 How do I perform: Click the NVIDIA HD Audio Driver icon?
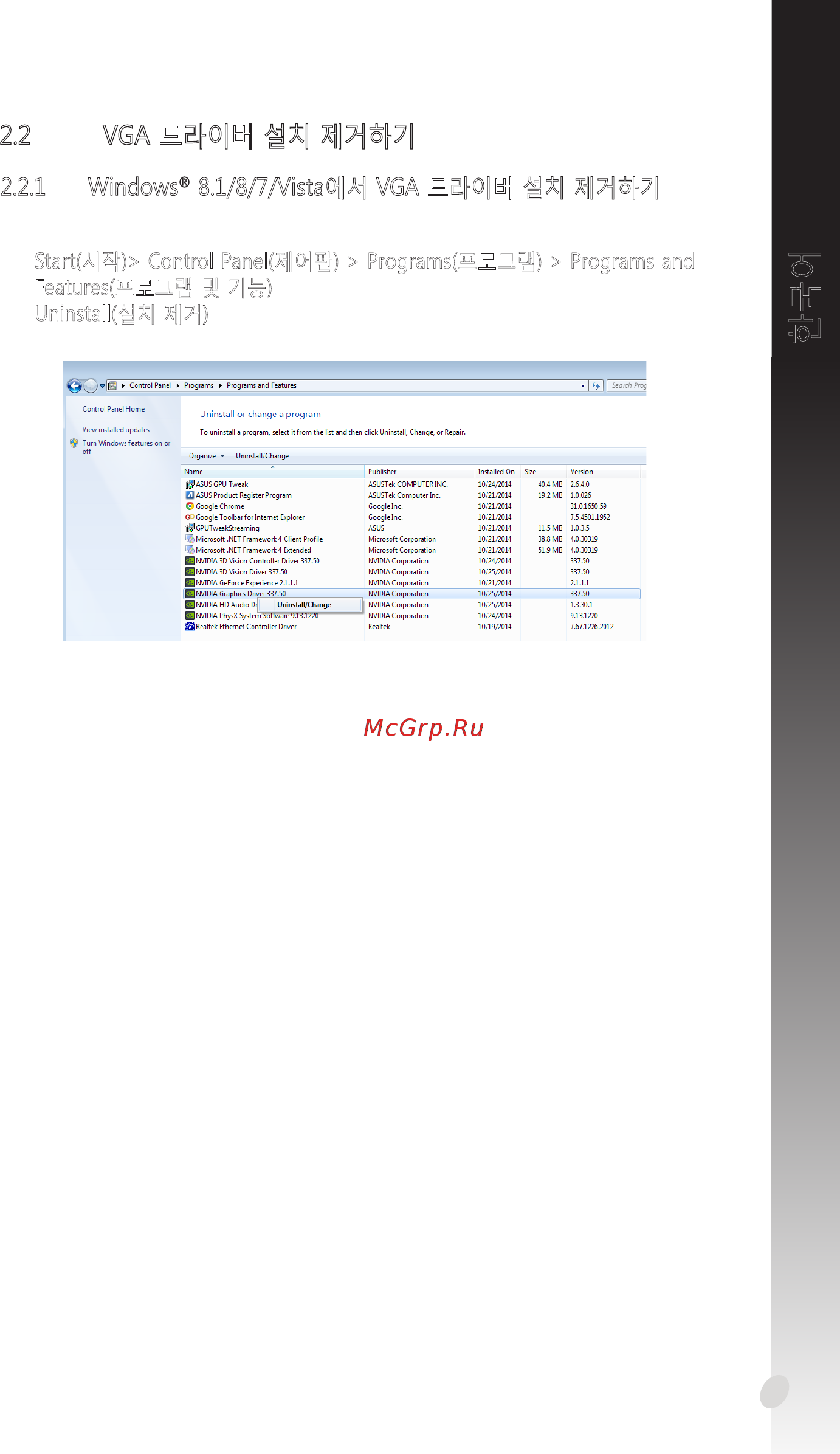click(190, 605)
